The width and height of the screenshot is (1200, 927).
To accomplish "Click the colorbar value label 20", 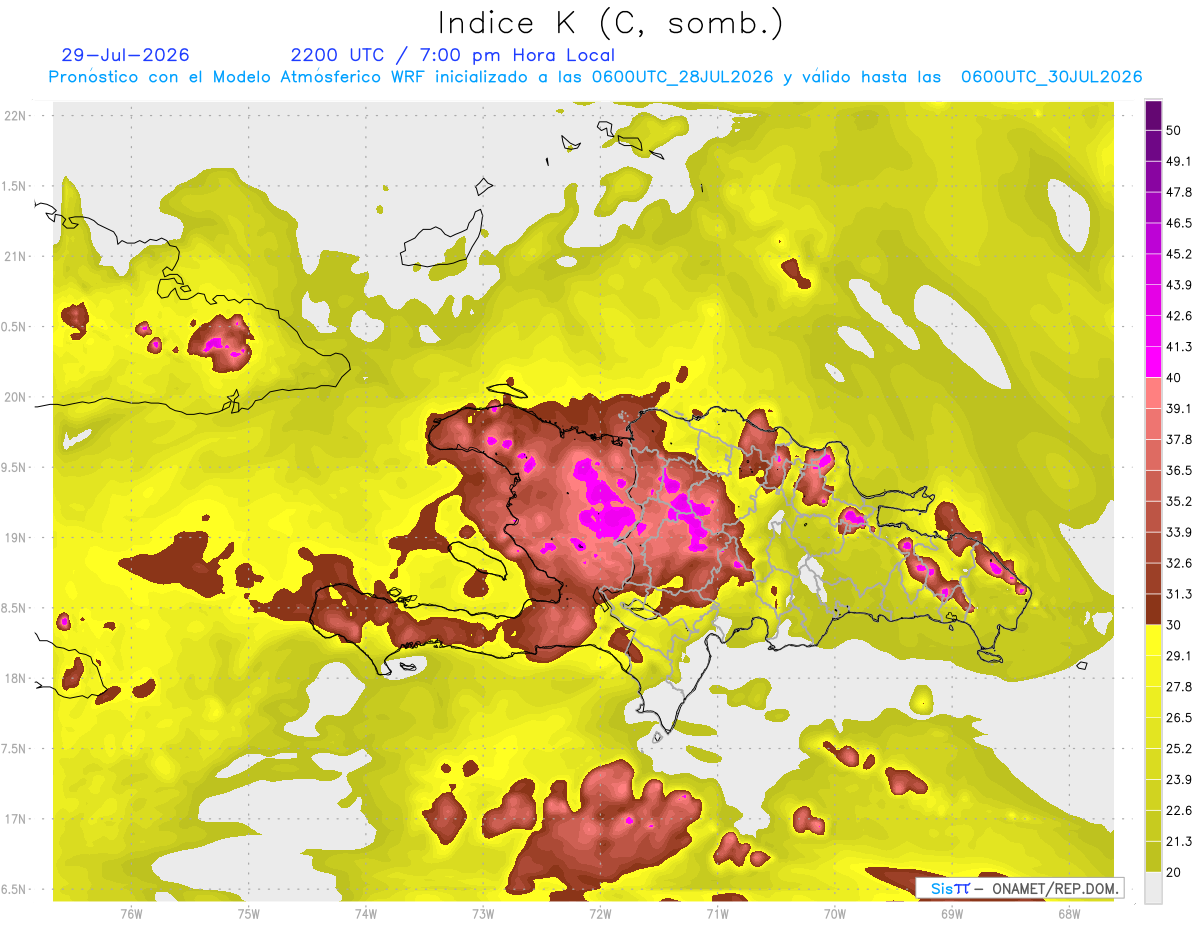I will tap(1175, 872).
